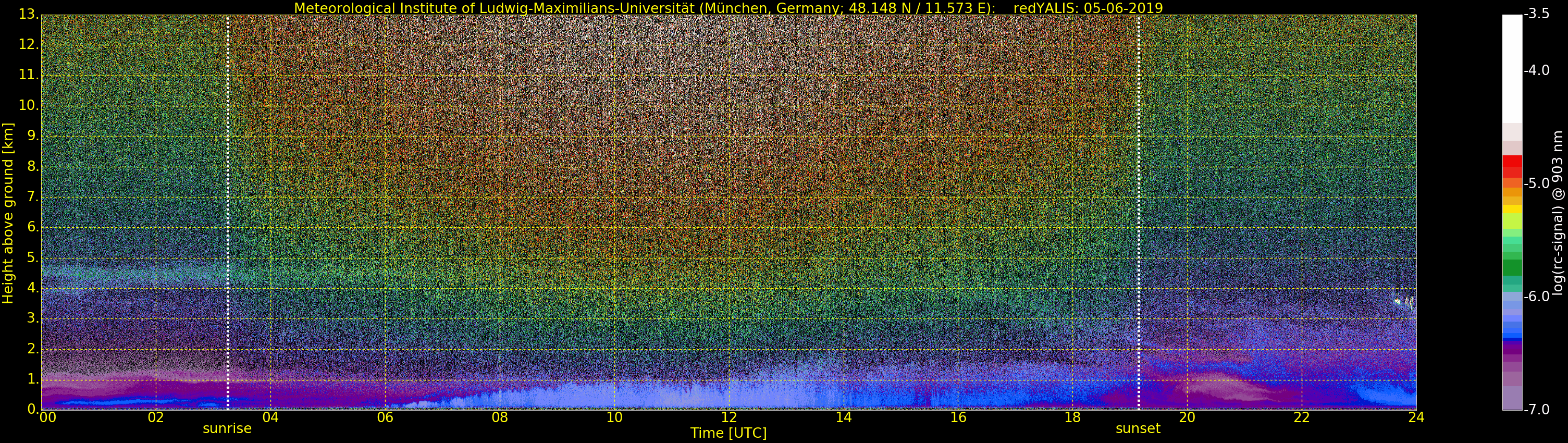Click the height axis tick '10.'
This screenshot has height=443, width=1568.
29,105
